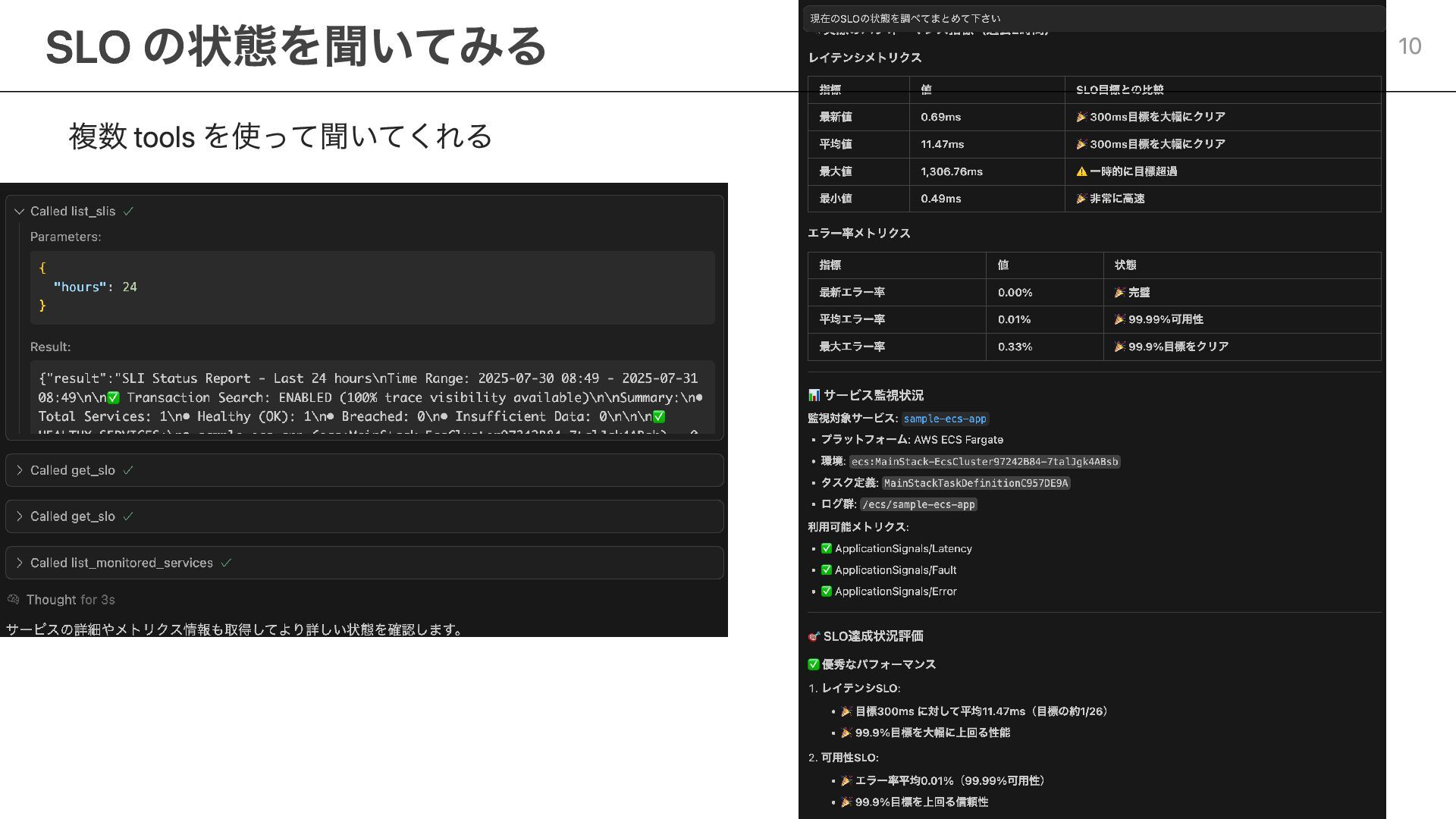Click the SLO目標との比較 column header
This screenshot has width=1456, height=819.
pyautogui.click(x=1119, y=89)
